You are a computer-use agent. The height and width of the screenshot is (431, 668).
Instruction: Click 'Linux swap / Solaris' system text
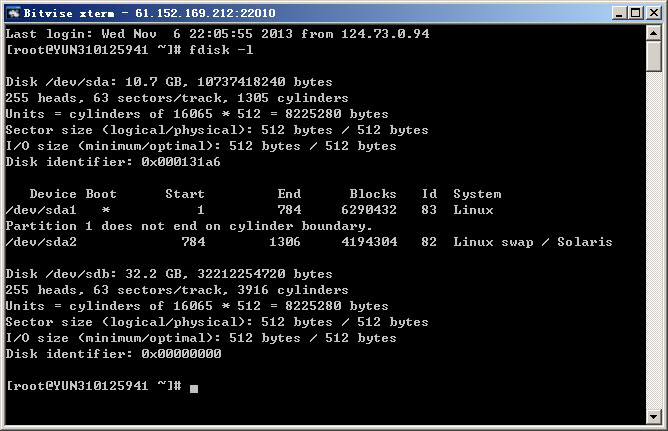pyautogui.click(x=533, y=242)
